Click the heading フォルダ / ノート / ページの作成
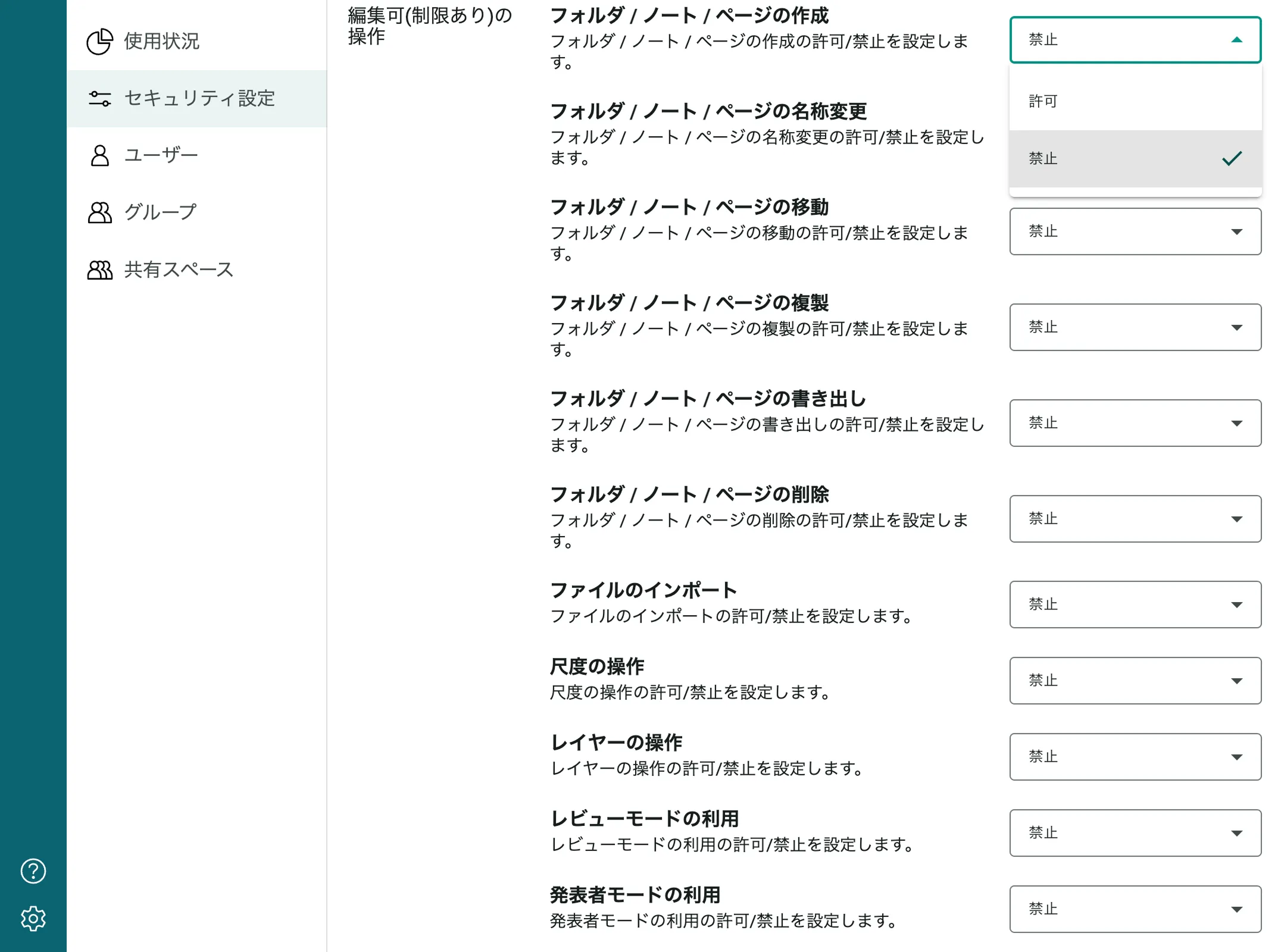 (689, 15)
